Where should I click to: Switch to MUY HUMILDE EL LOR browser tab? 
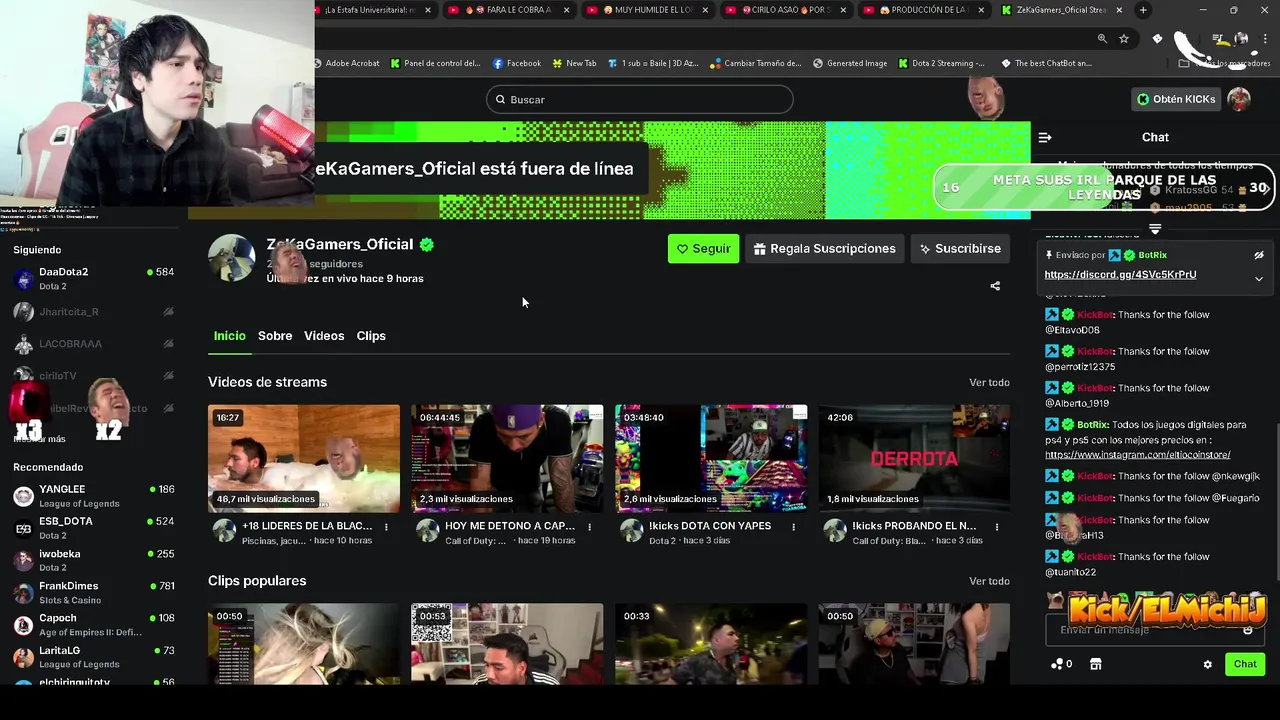(x=647, y=10)
